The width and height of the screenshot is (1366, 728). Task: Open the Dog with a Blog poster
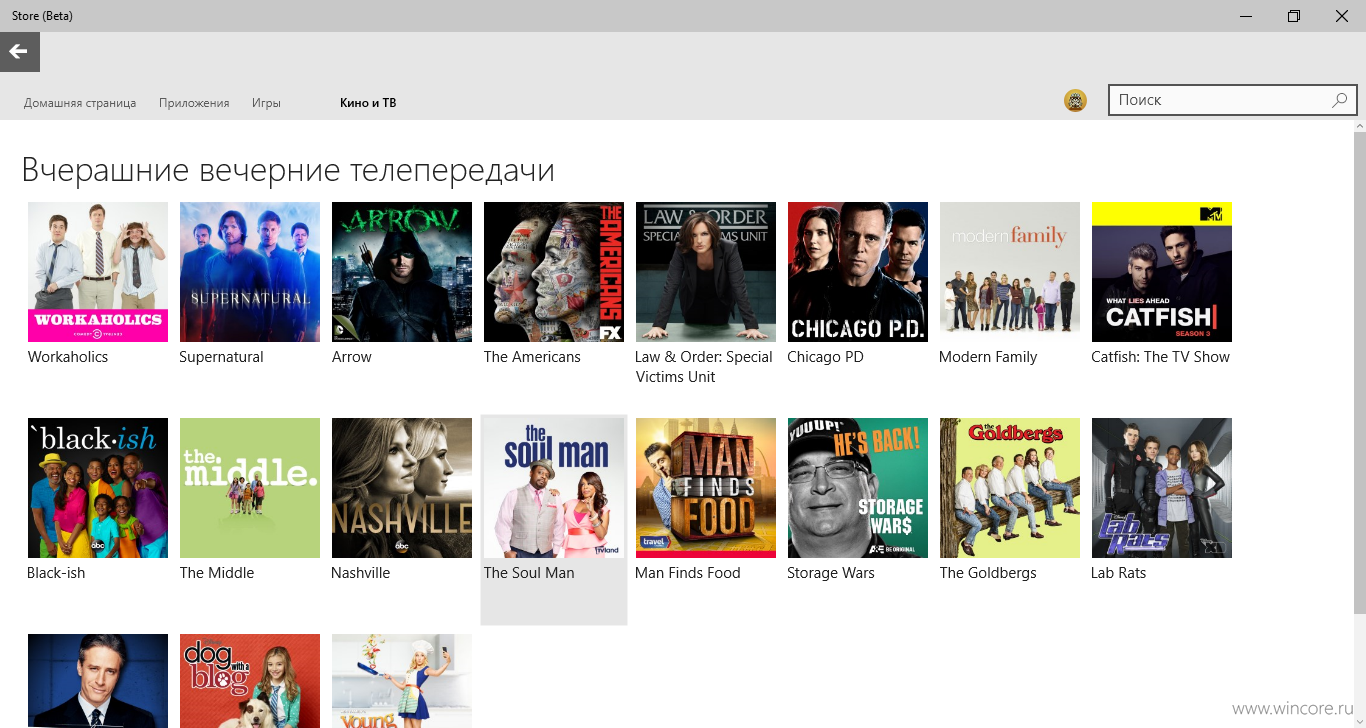(x=250, y=681)
